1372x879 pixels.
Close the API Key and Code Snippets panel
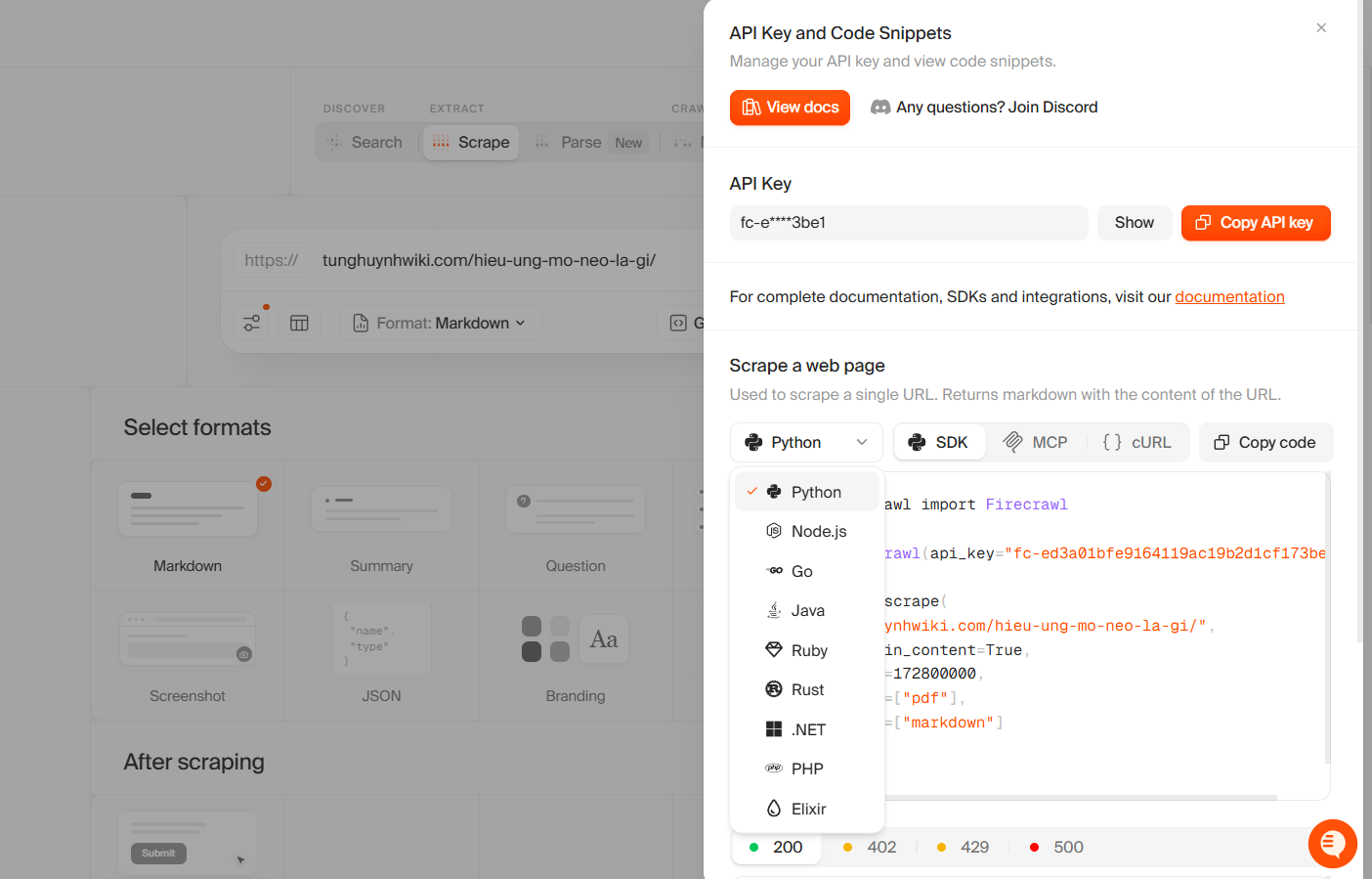pos(1321,27)
